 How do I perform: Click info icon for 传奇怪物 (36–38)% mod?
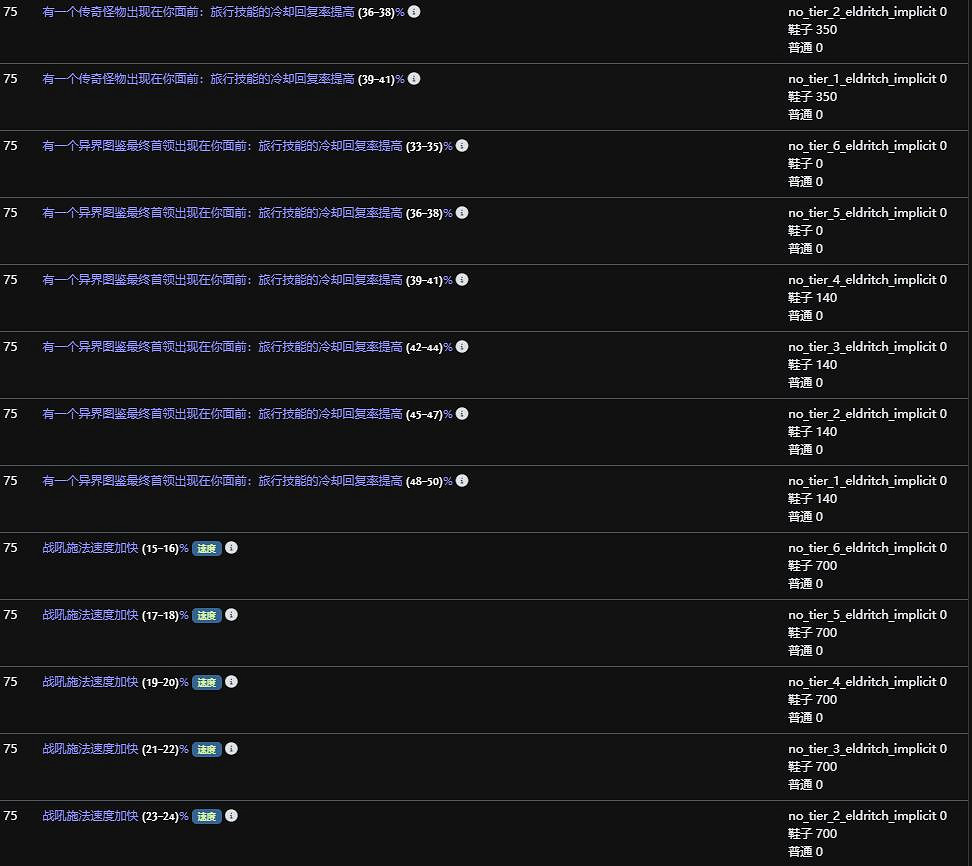click(x=414, y=12)
